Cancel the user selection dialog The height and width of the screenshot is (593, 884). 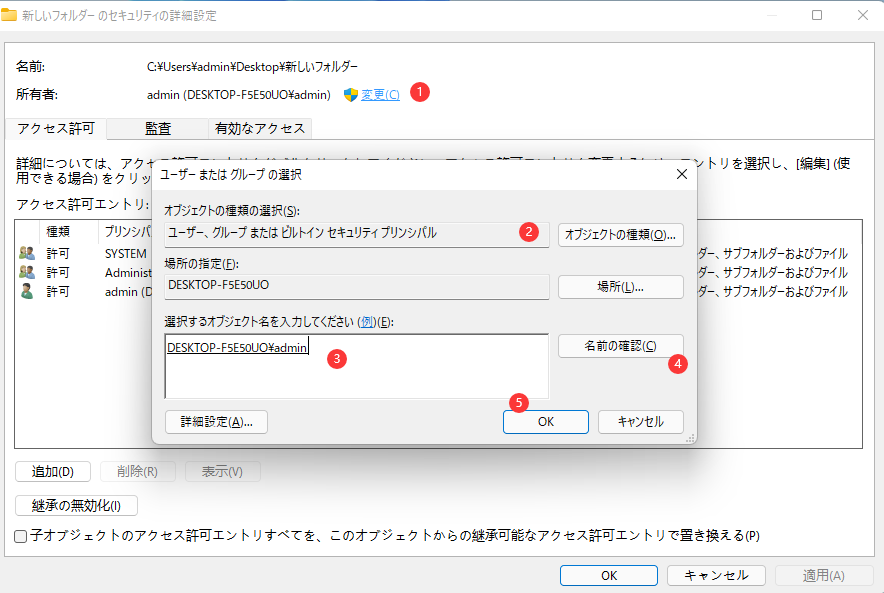641,421
